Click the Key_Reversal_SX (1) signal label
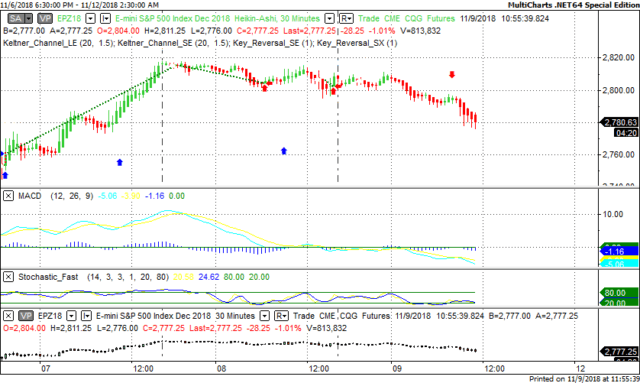 click(357, 43)
